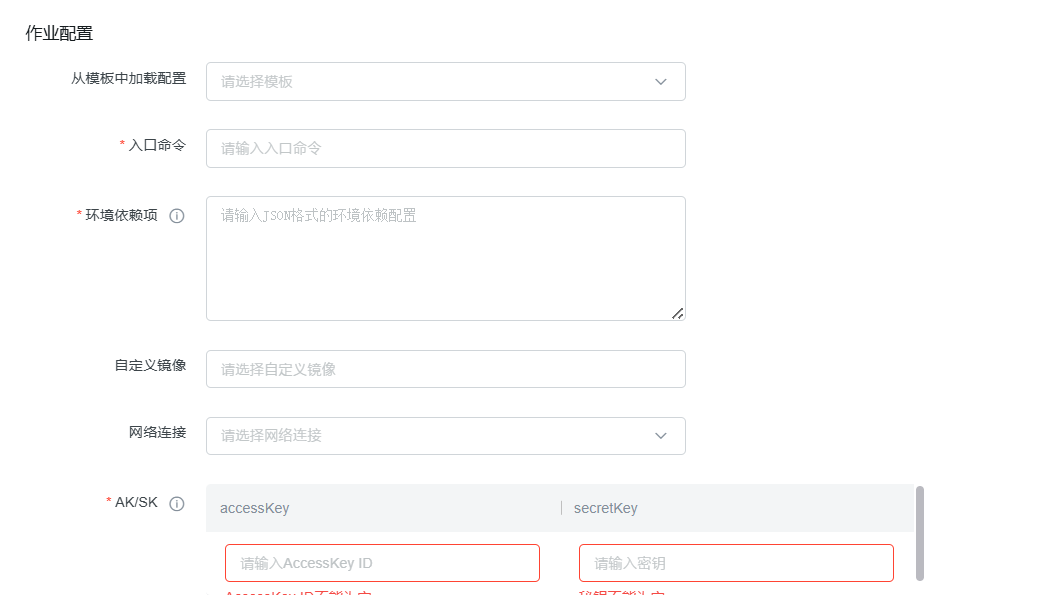Click the 网络连接 field label

tap(157, 432)
